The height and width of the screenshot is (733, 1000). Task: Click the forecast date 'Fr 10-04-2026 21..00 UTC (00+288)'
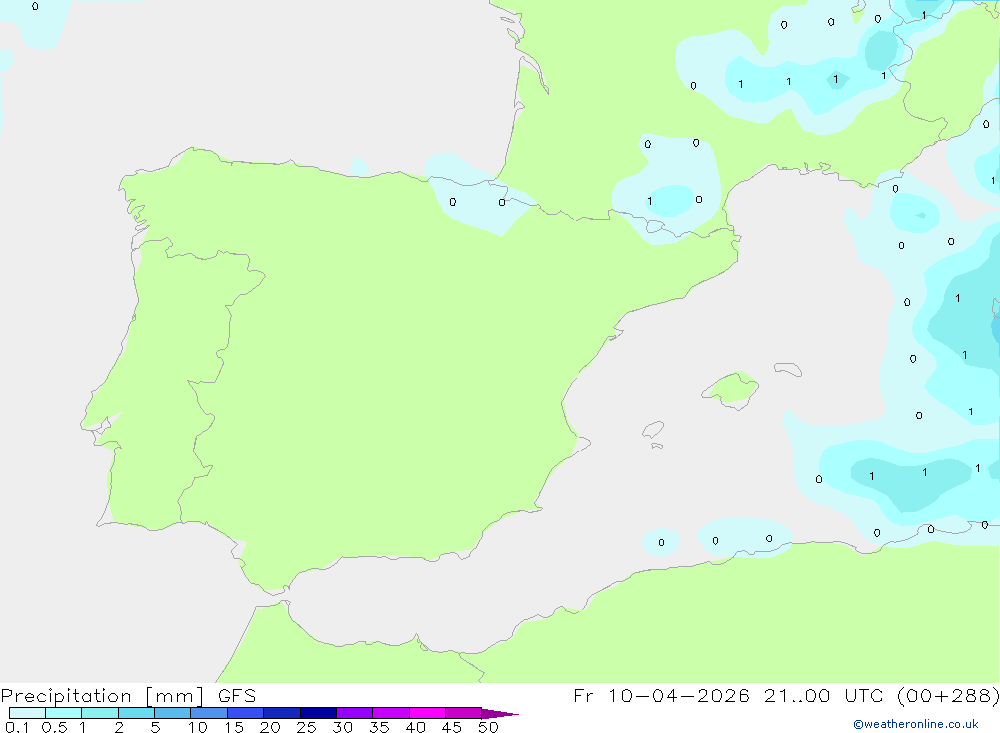click(x=786, y=695)
